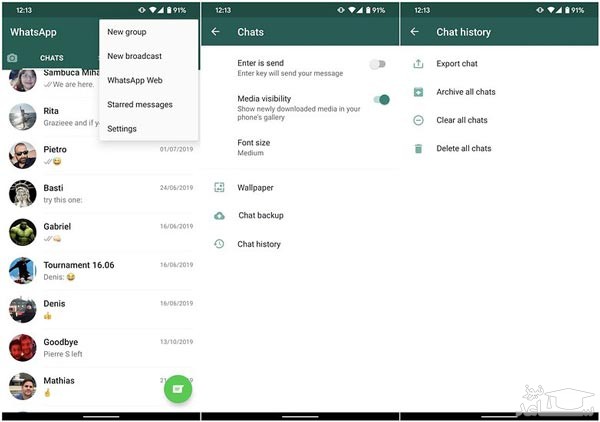Image resolution: width=600 pixels, height=422 pixels.
Task: Tap back arrow beside Chat history title
Action: (415, 32)
